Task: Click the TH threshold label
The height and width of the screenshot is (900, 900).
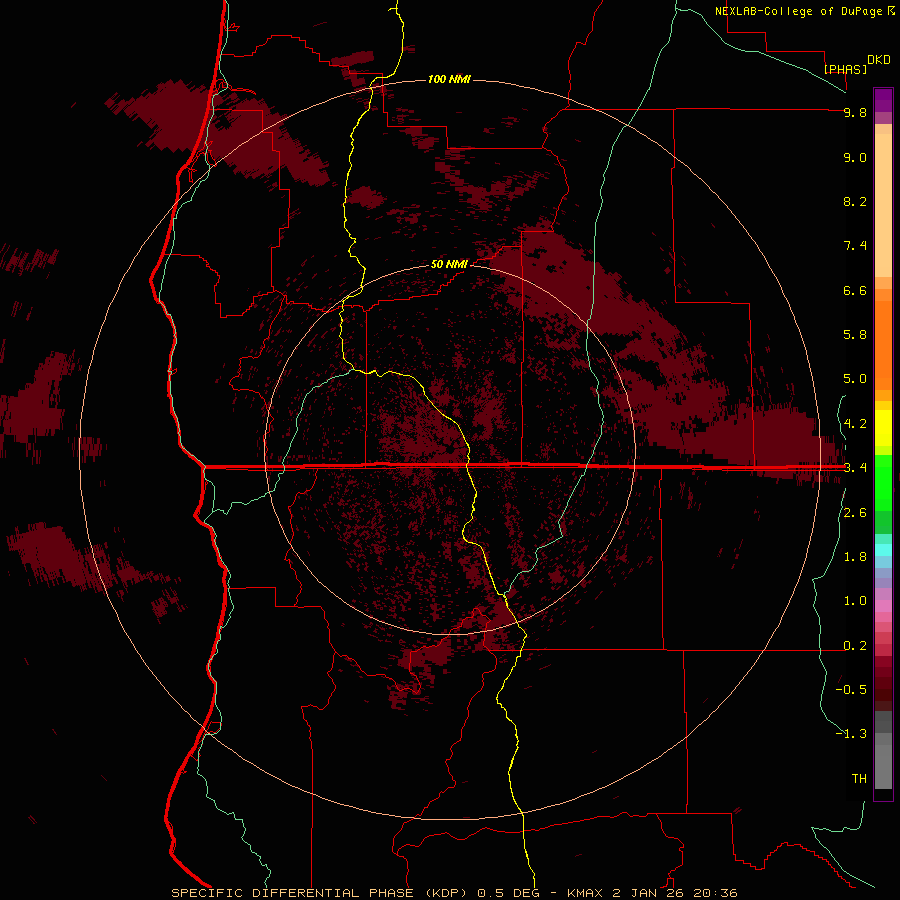Action: click(859, 779)
